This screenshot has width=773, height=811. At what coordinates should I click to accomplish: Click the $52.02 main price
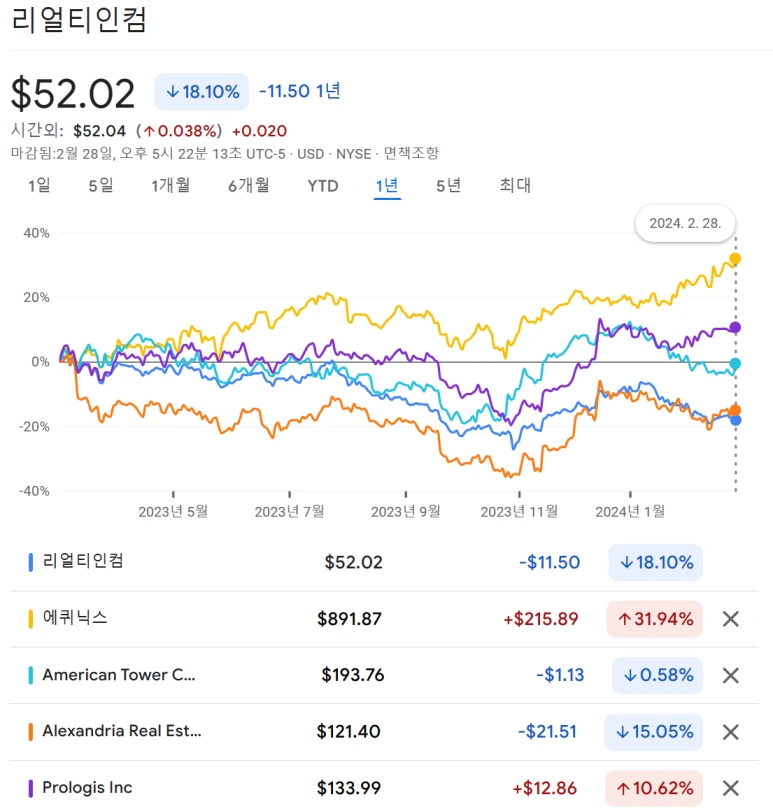tap(72, 94)
